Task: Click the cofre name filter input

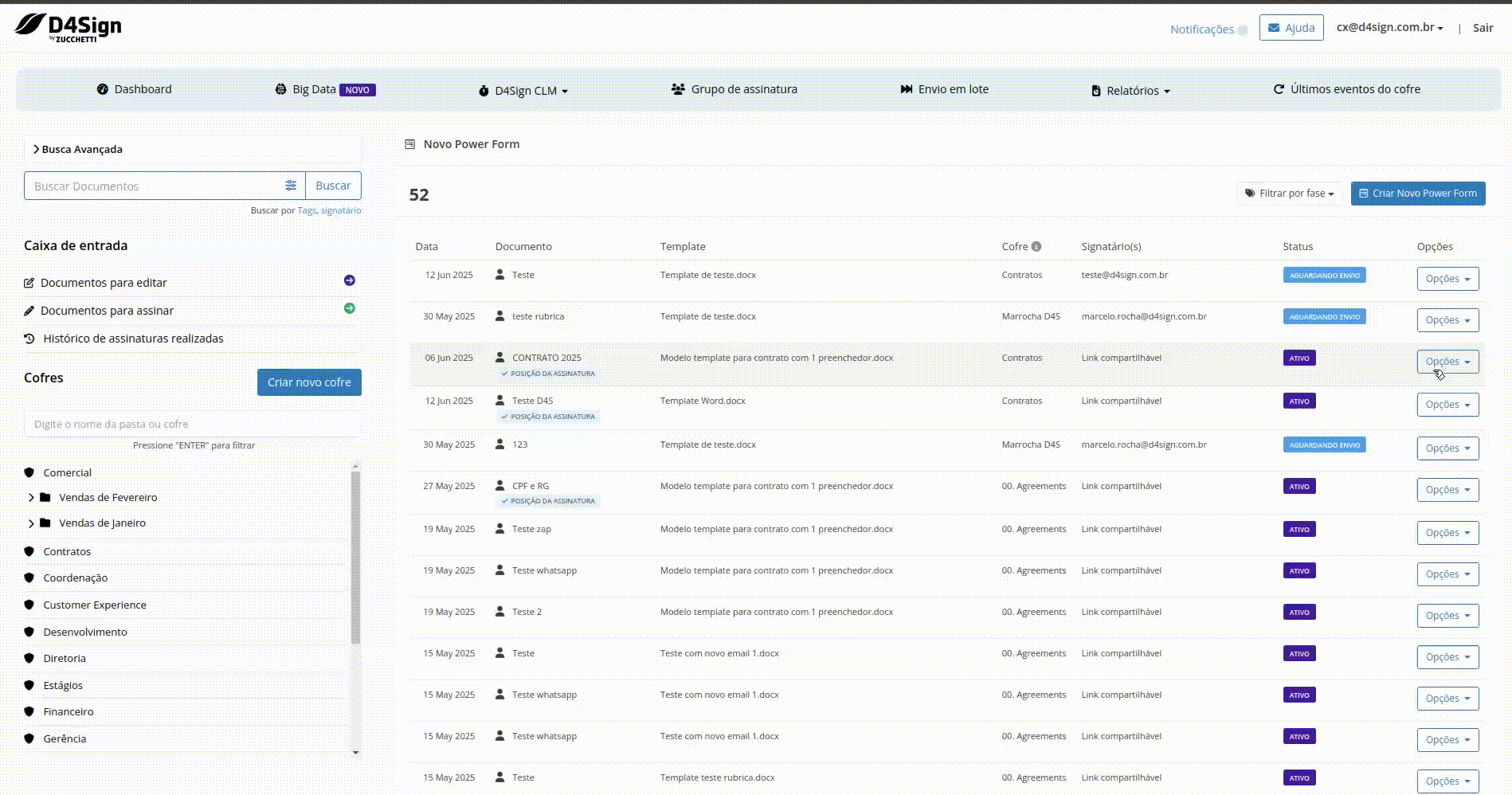Action: 192,424
